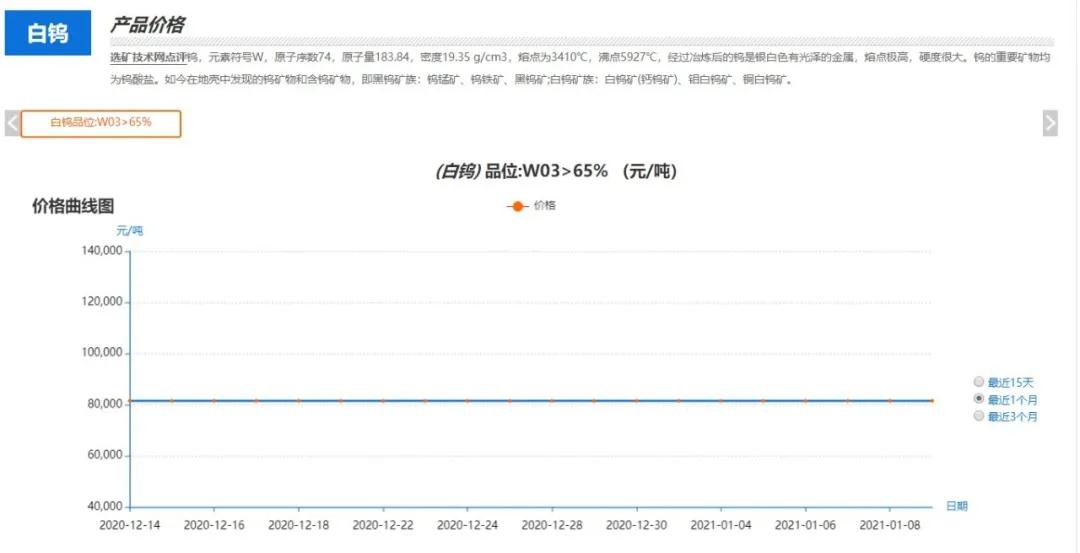Select the data point above 2020-12-22
This screenshot has height=553, width=1080.
pos(383,401)
